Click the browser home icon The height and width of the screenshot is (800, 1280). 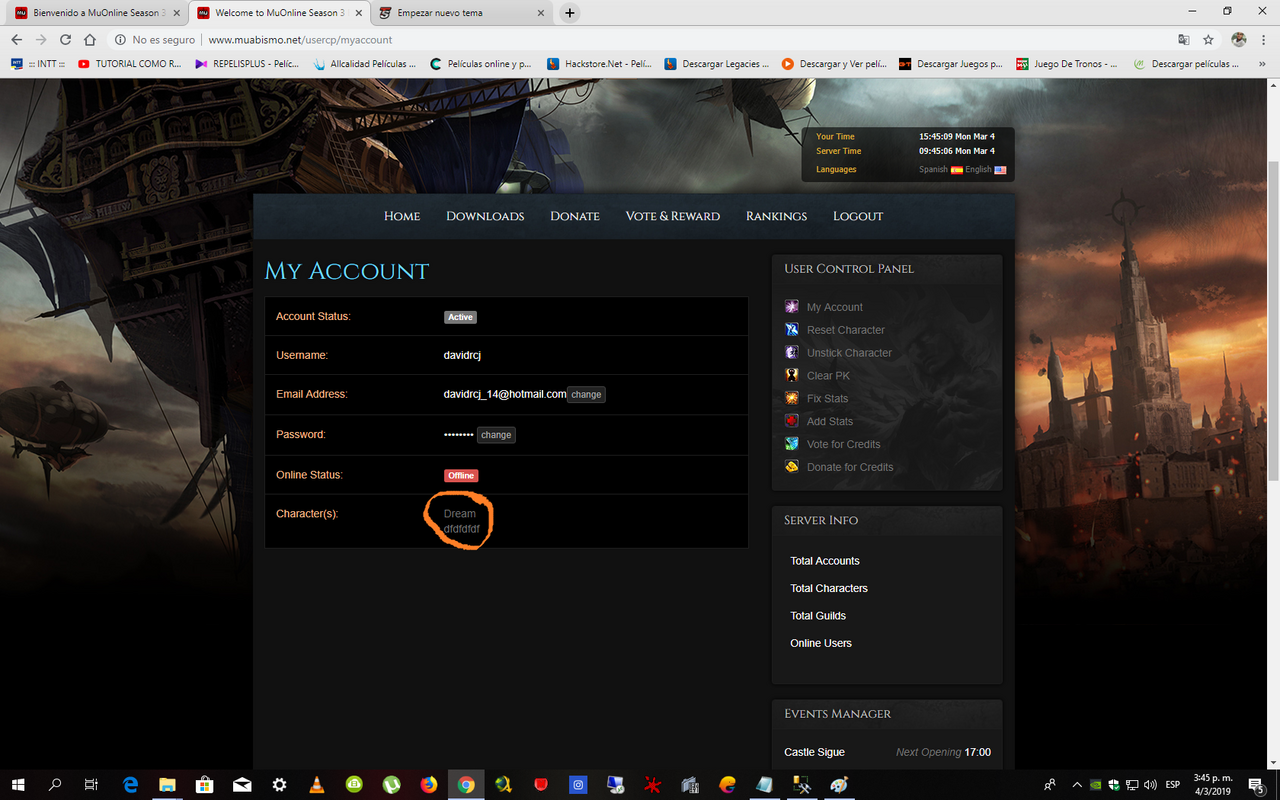[x=90, y=40]
